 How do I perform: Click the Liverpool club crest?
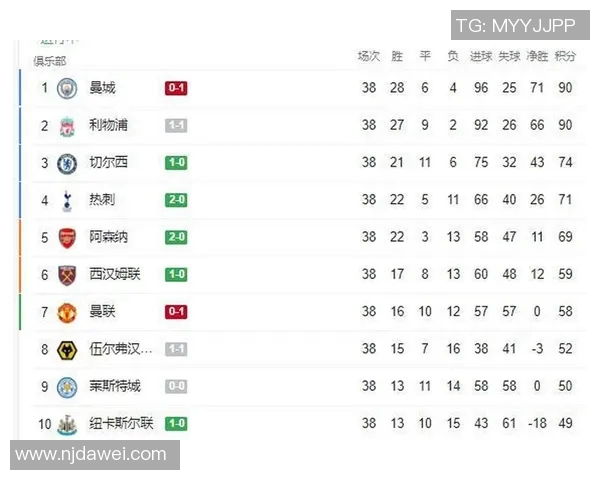(67, 125)
